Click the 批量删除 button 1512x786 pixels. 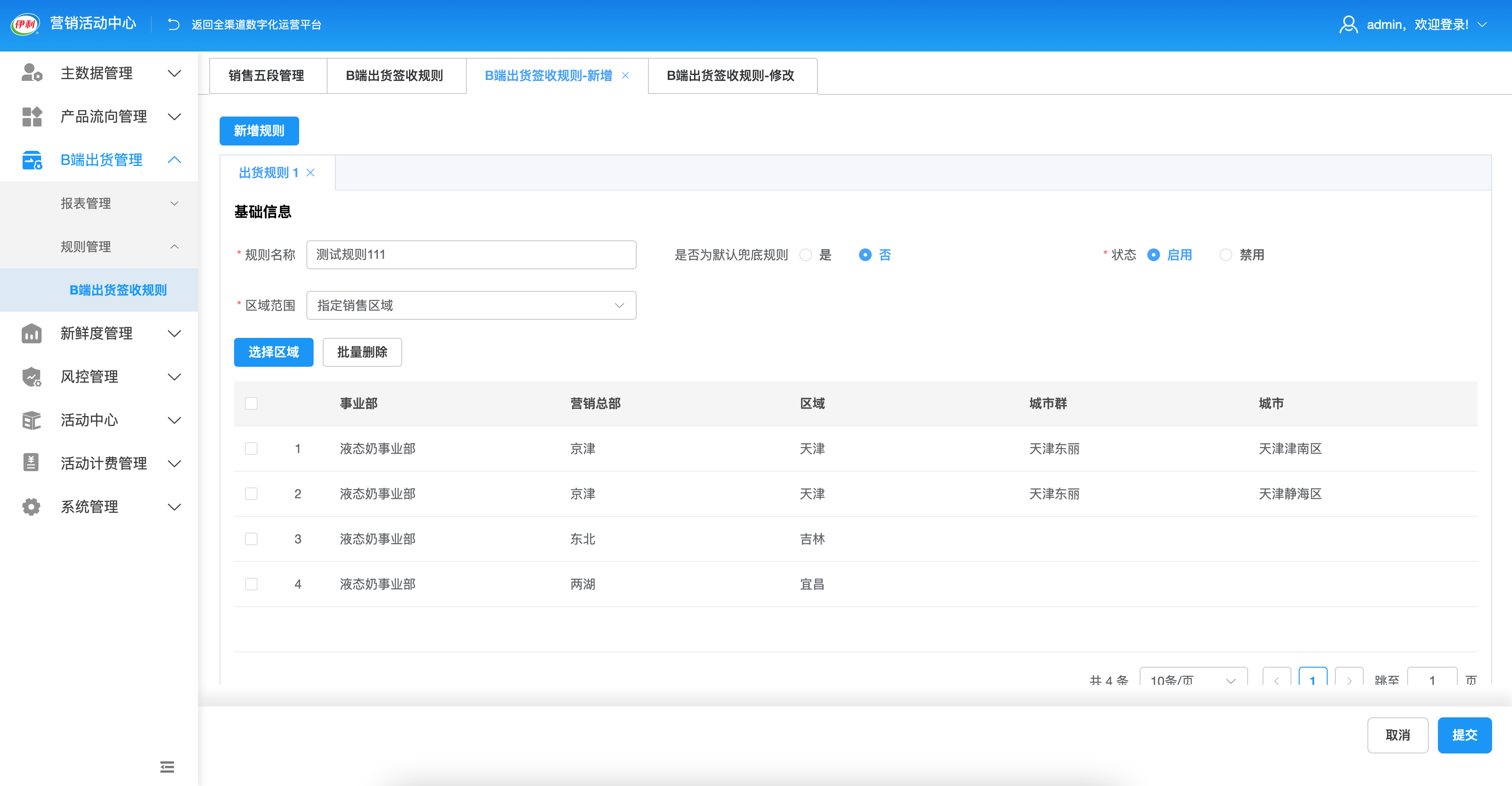362,352
